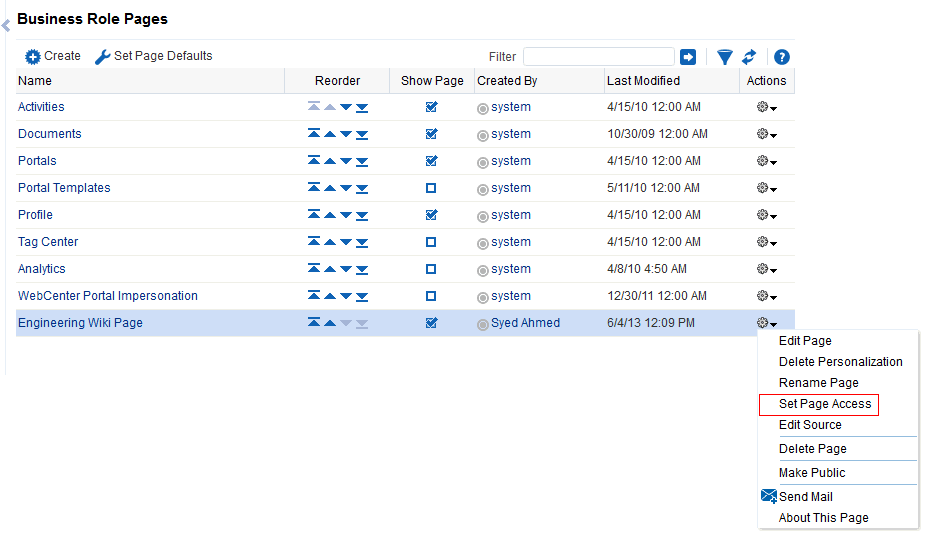The height and width of the screenshot is (547, 938).
Task: Close Actions menu for Engineering Wiki Page
Action: (x=766, y=323)
